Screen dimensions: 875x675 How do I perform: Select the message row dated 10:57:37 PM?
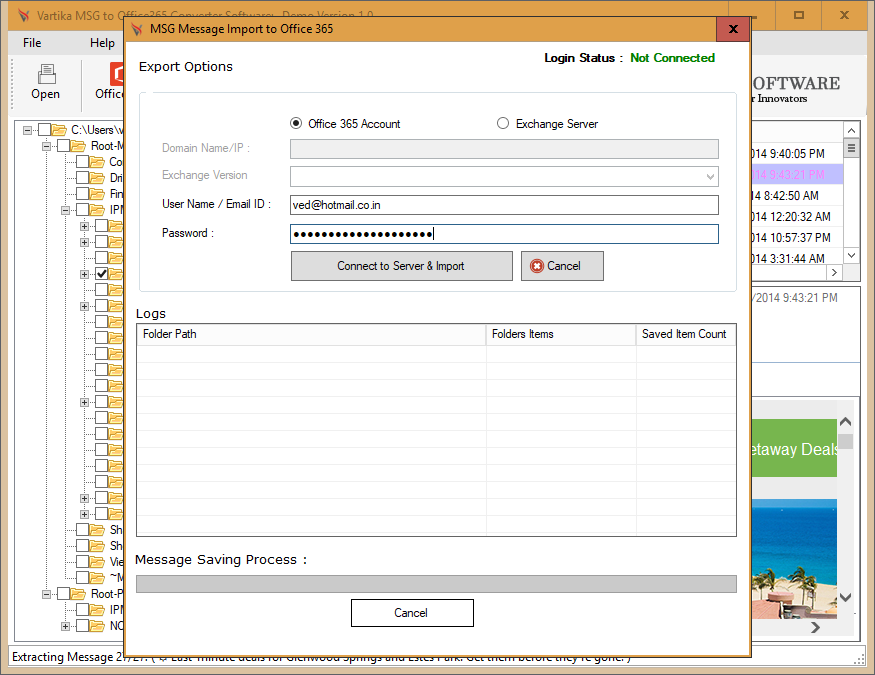[x=797, y=238]
